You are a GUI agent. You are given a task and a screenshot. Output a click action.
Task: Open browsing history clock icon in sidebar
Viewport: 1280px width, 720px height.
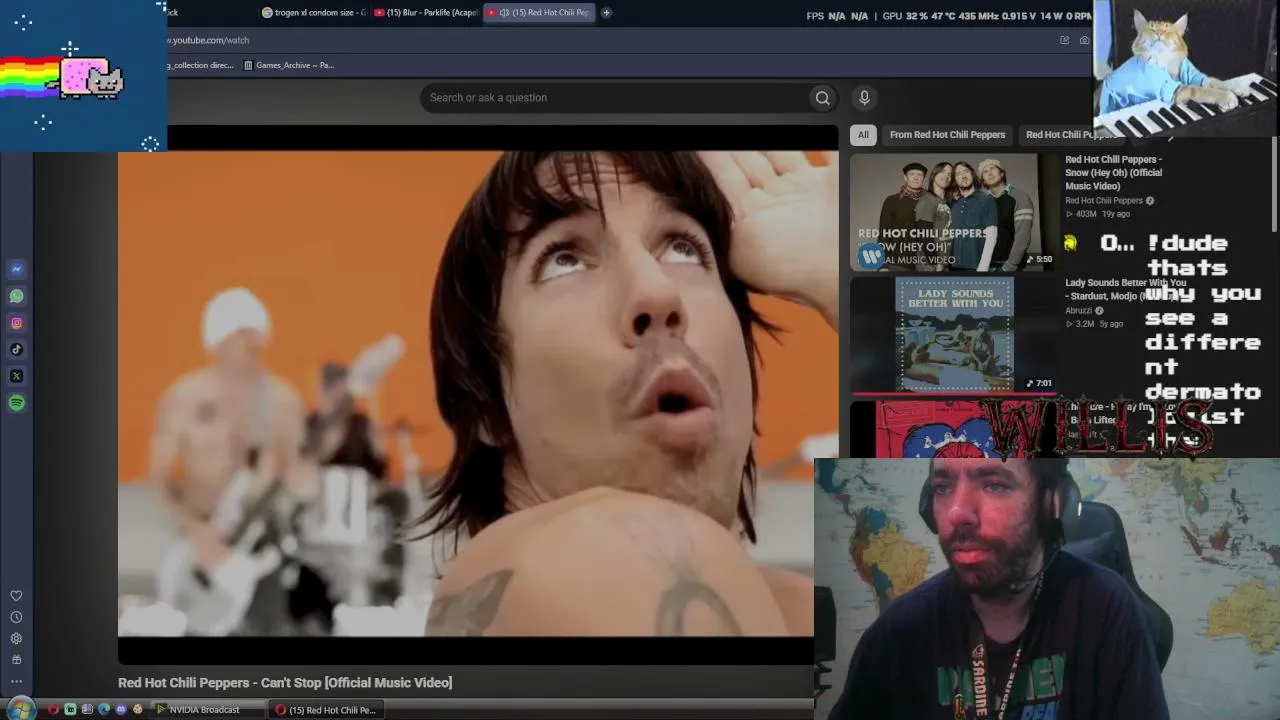[x=16, y=617]
